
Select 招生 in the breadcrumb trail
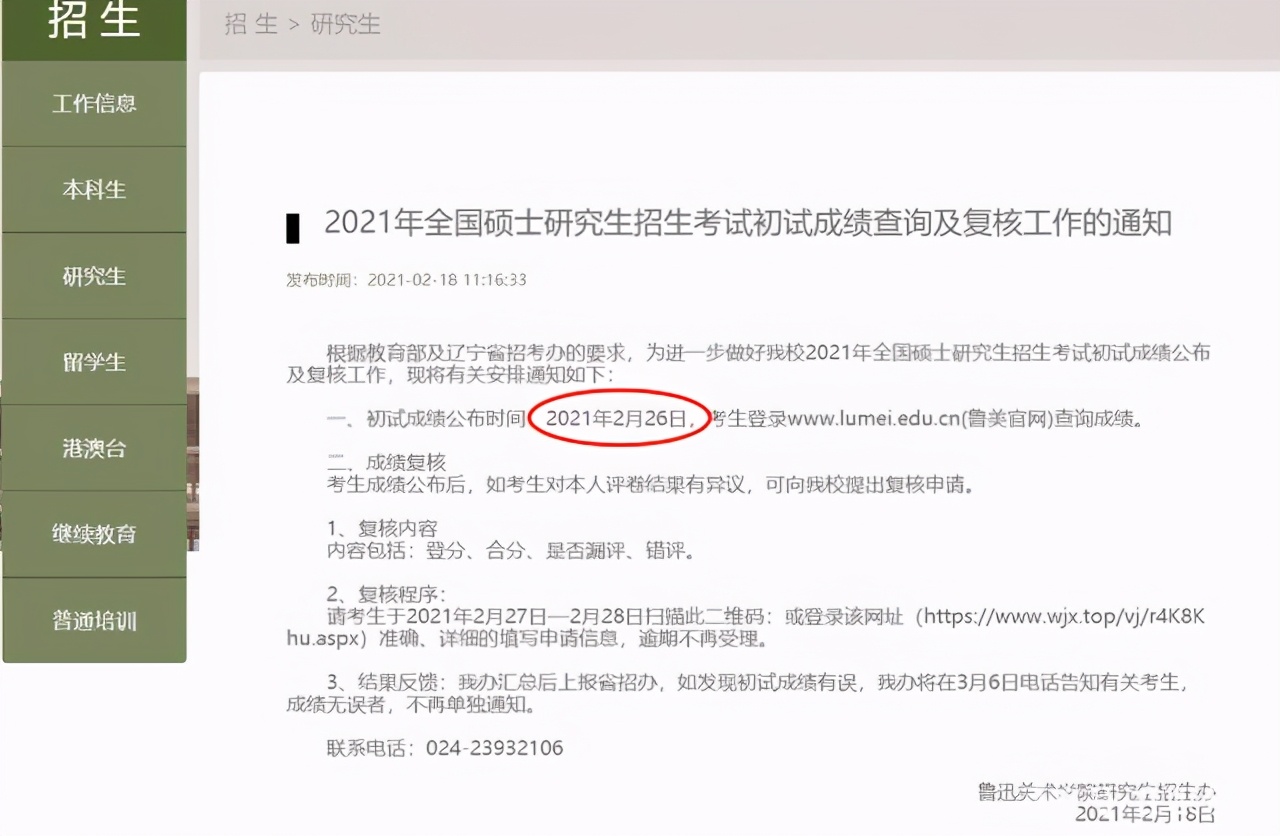point(250,25)
